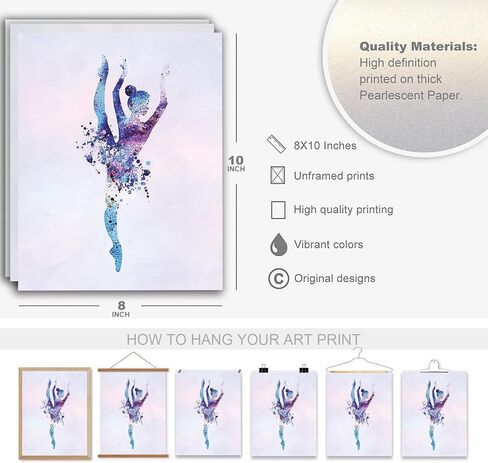Select the wooden framed ballerina hanging example
488x463 pixels.
tap(55, 413)
